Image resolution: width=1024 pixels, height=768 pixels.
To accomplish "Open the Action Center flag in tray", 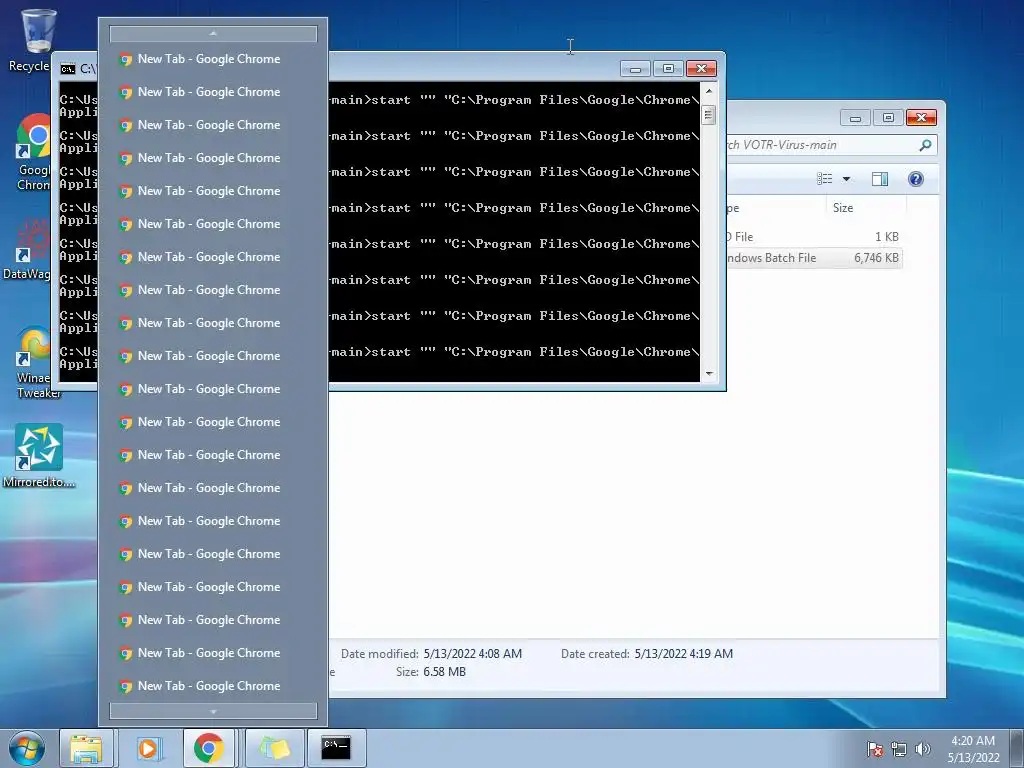I will (874, 749).
